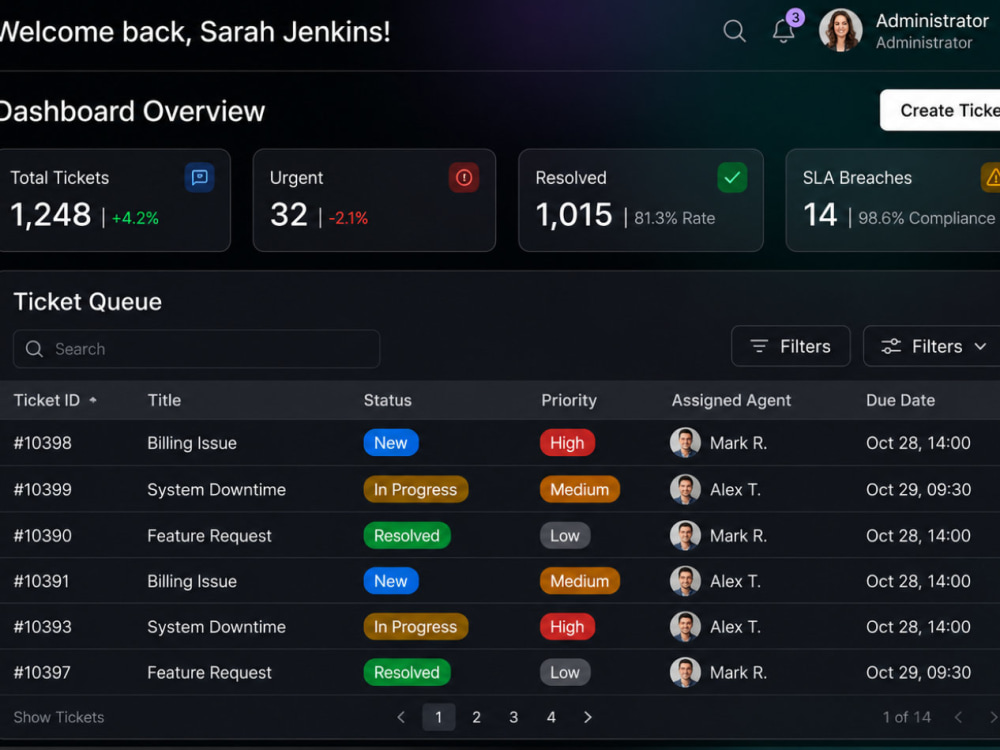
Task: Click the Status column header
Action: (x=388, y=400)
